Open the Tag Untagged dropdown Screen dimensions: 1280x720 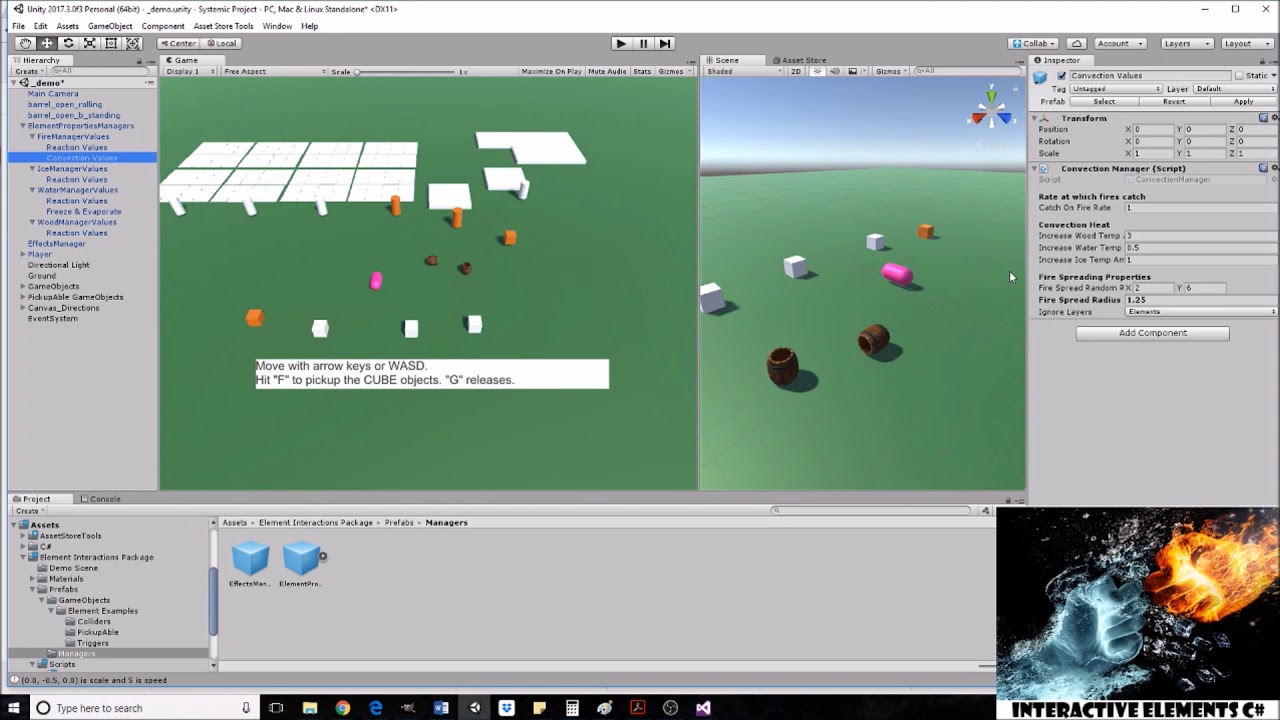coord(1115,89)
